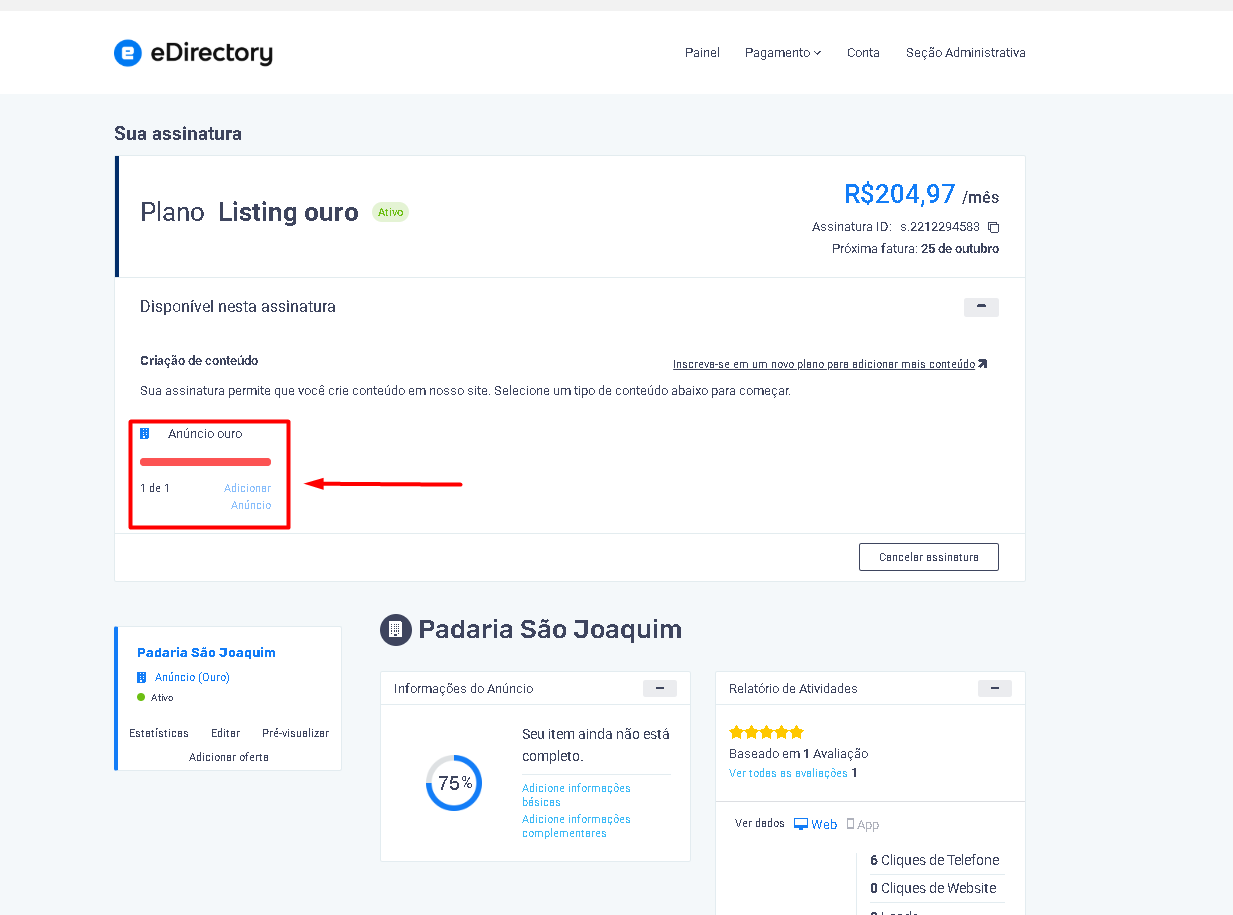The height and width of the screenshot is (915, 1233).
Task: Click the Adicionar Anúncio link
Action: coord(248,497)
